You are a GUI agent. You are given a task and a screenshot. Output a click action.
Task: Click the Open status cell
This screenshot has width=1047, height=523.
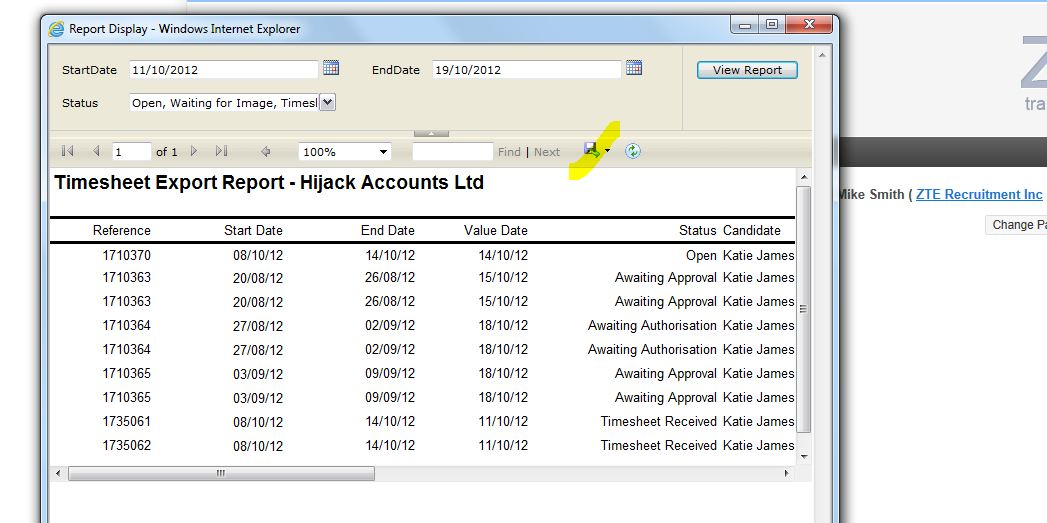[x=701, y=255]
